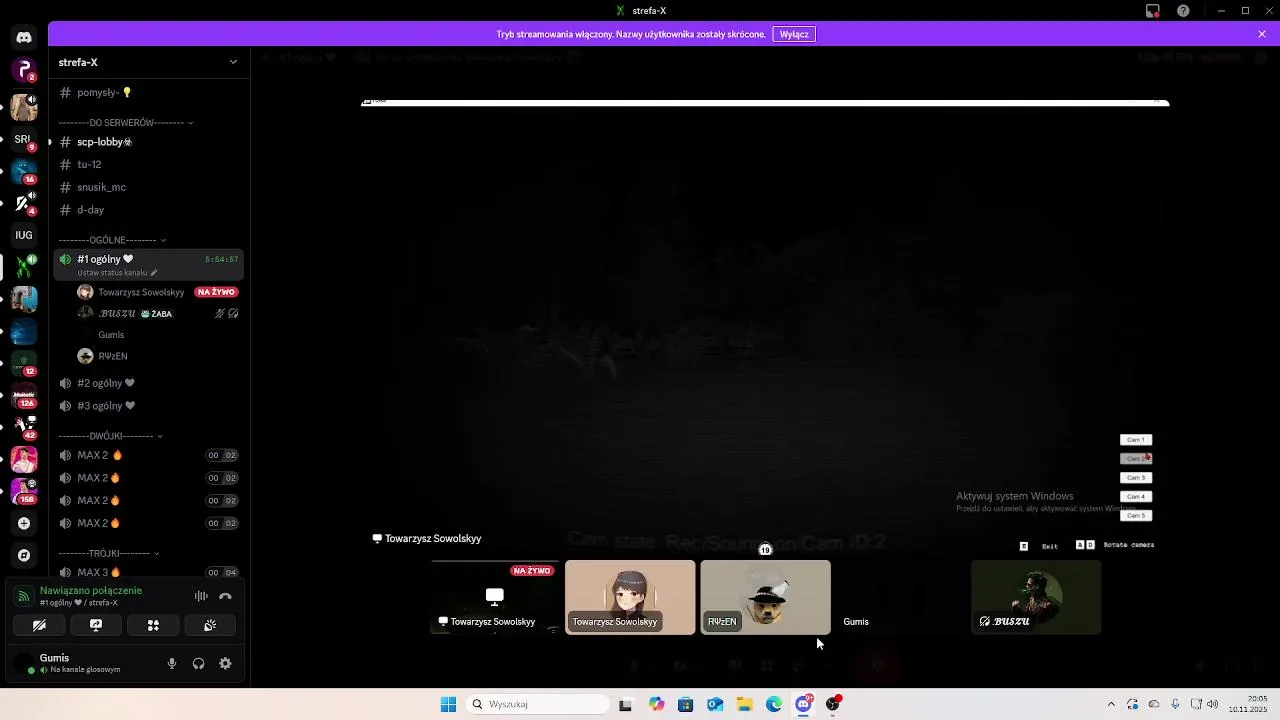Click Wyłącz to disable streamer mode
The height and width of the screenshot is (720, 1280).
pyautogui.click(x=794, y=34)
